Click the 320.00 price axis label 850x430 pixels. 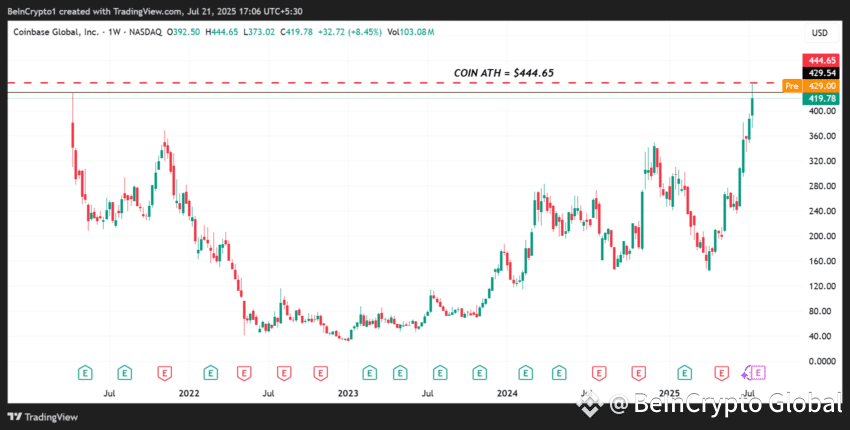coord(820,161)
